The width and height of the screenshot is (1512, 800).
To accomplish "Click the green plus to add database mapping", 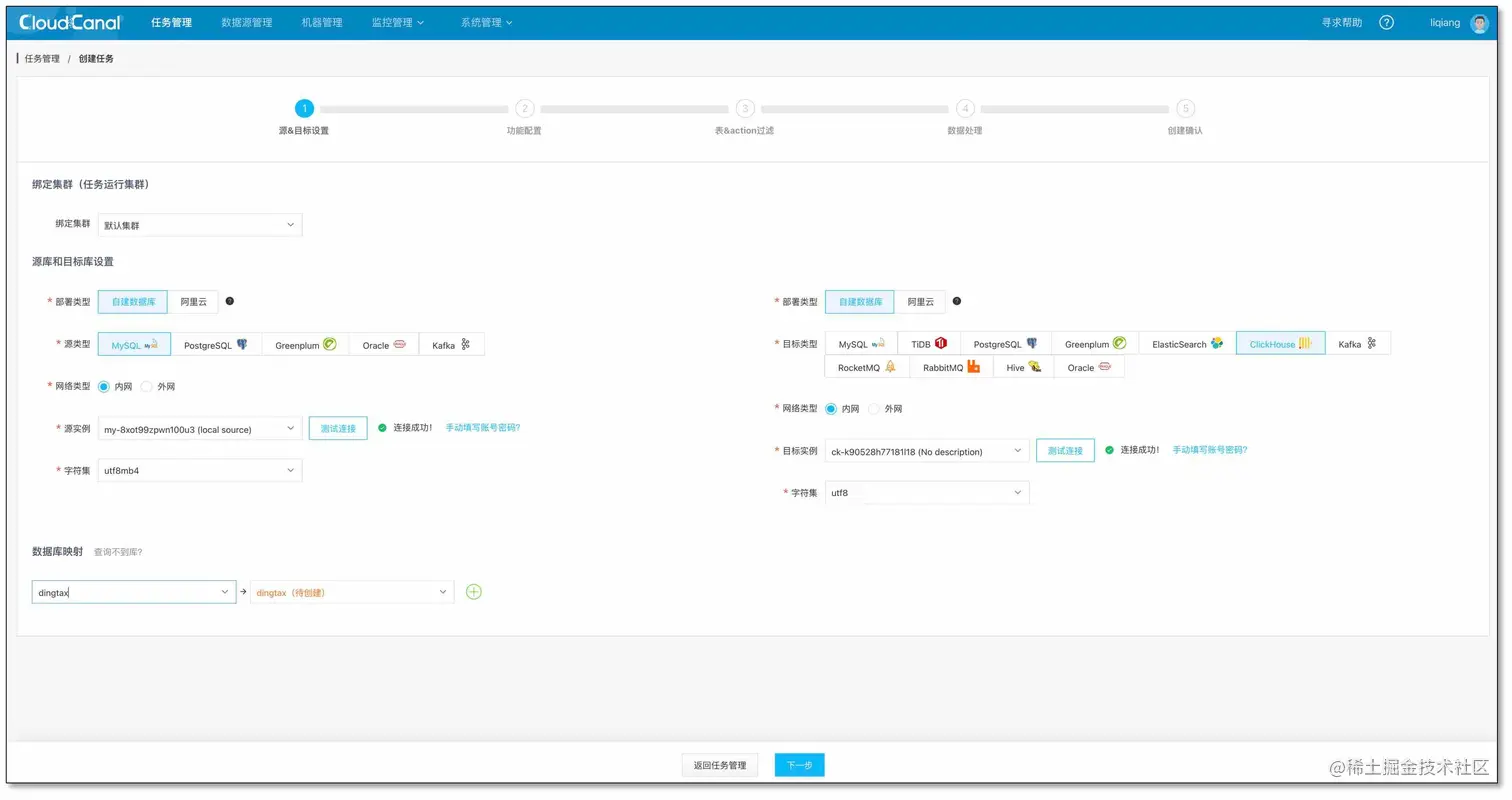I will pyautogui.click(x=474, y=592).
